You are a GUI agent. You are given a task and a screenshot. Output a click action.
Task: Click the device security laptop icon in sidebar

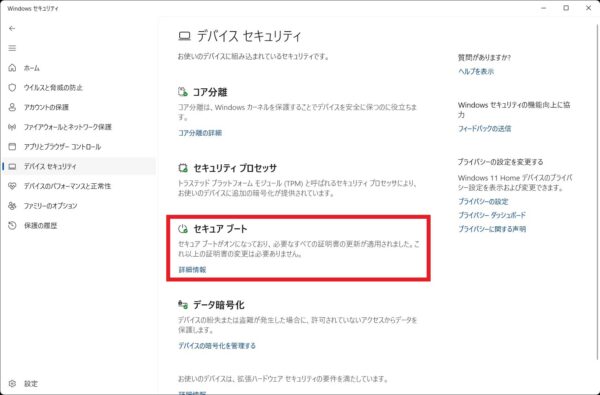pos(12,166)
